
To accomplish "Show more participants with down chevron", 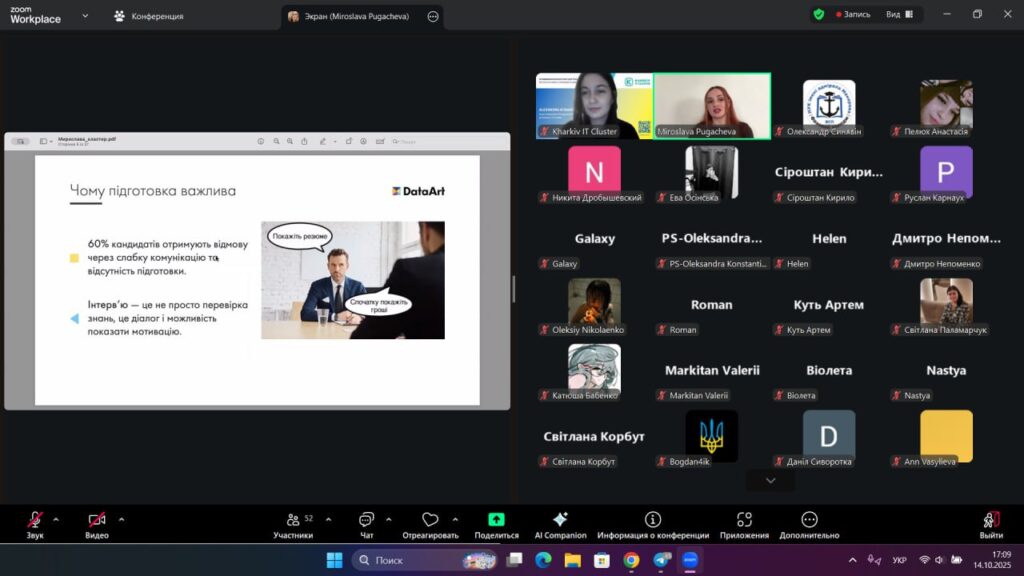I will [x=770, y=481].
